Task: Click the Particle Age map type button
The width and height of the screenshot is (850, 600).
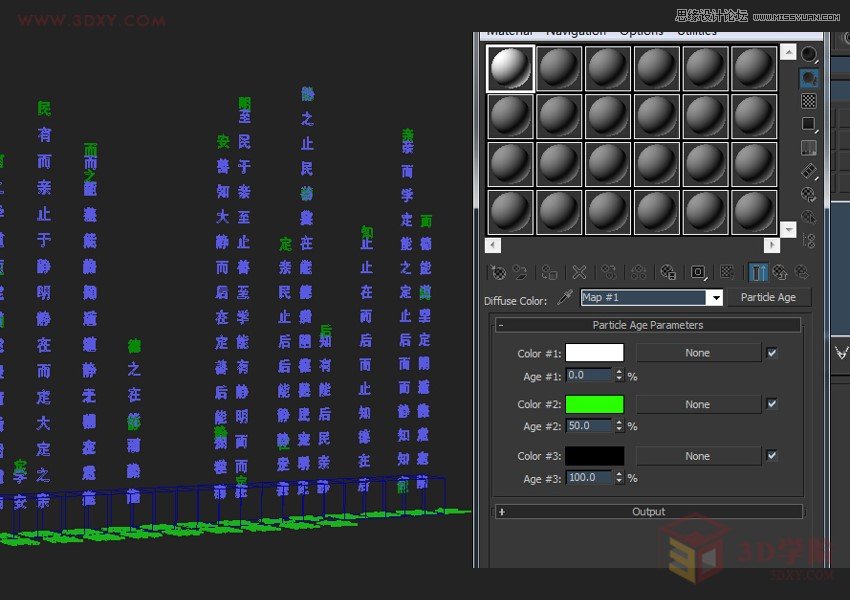Action: point(768,298)
